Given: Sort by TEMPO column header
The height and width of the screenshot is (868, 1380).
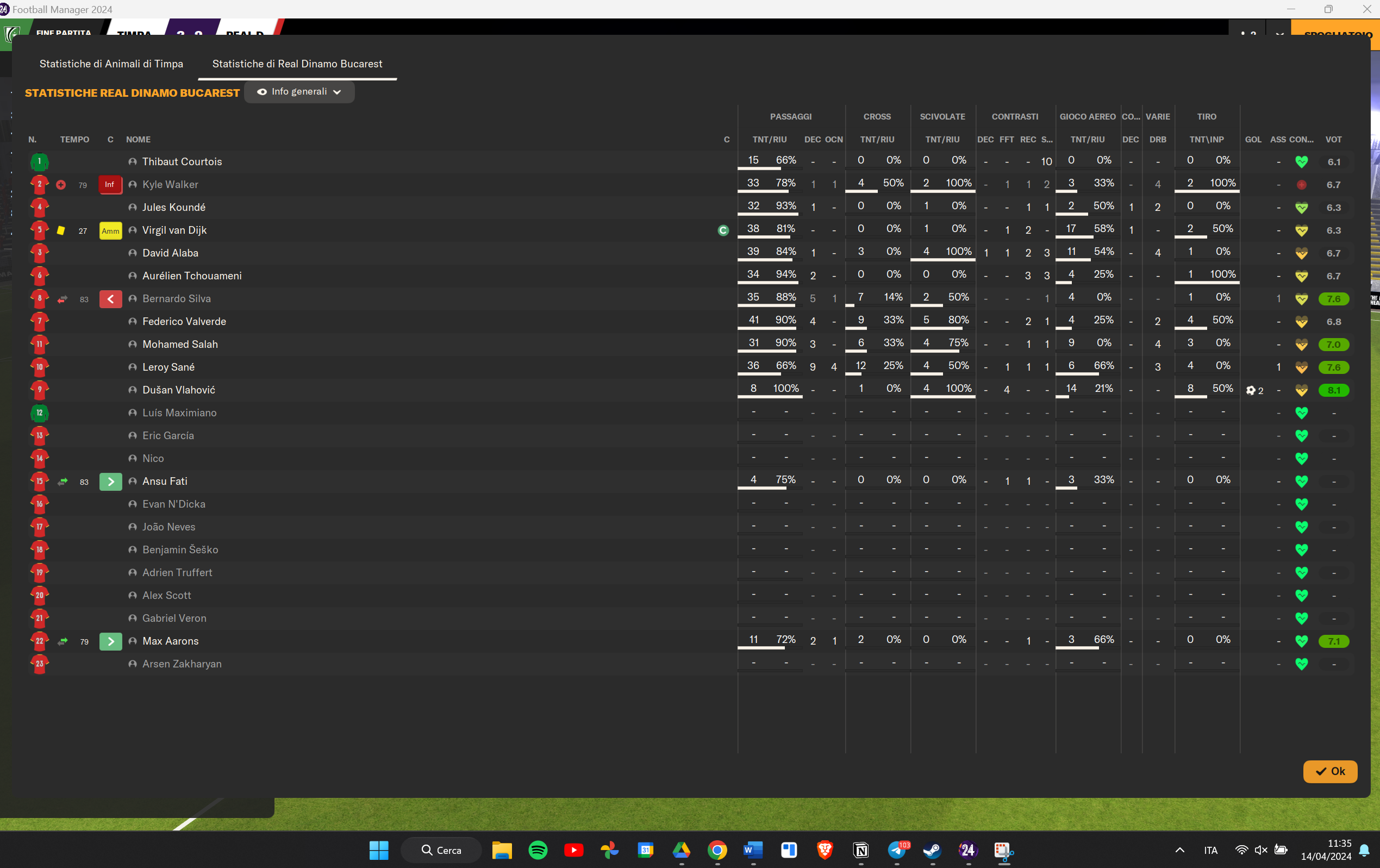Looking at the screenshot, I should pos(74,139).
